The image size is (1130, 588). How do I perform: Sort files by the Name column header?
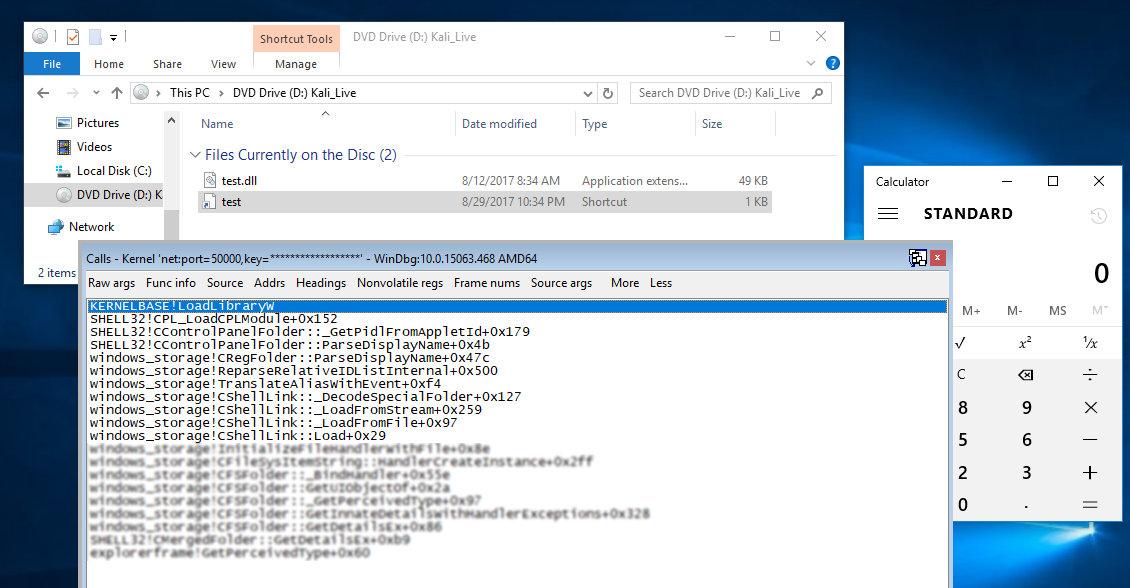click(217, 124)
